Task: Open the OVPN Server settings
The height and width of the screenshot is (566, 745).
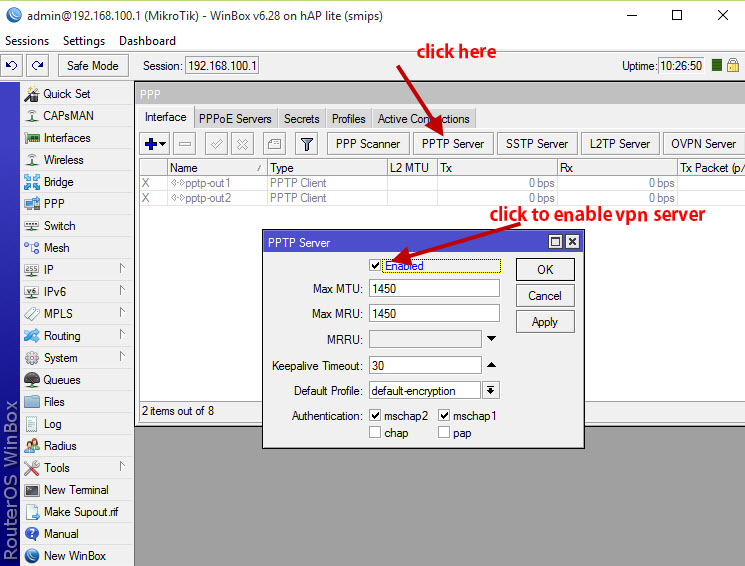Action: [703, 144]
